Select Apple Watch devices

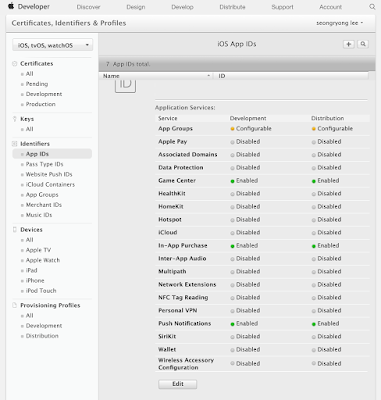(x=43, y=260)
